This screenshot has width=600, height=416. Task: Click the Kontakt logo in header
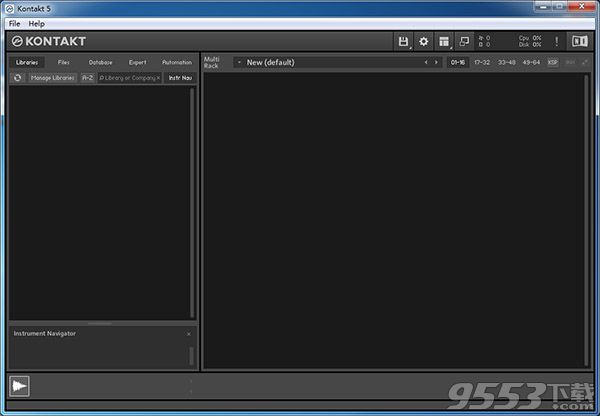click(x=49, y=41)
